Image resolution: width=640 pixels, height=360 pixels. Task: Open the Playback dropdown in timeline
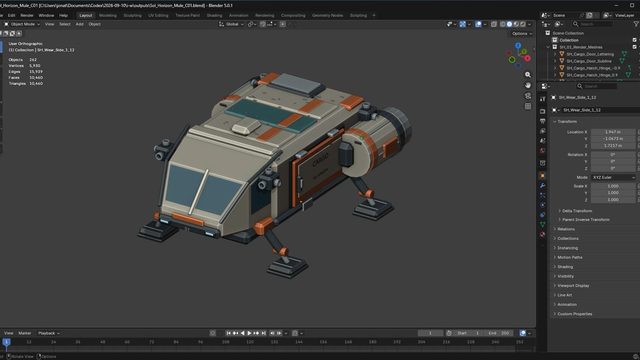coord(49,333)
